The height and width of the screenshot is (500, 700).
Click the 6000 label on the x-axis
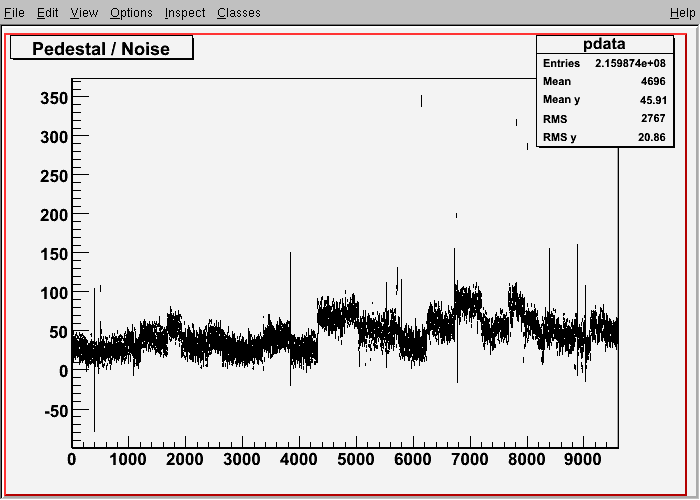(x=412, y=459)
